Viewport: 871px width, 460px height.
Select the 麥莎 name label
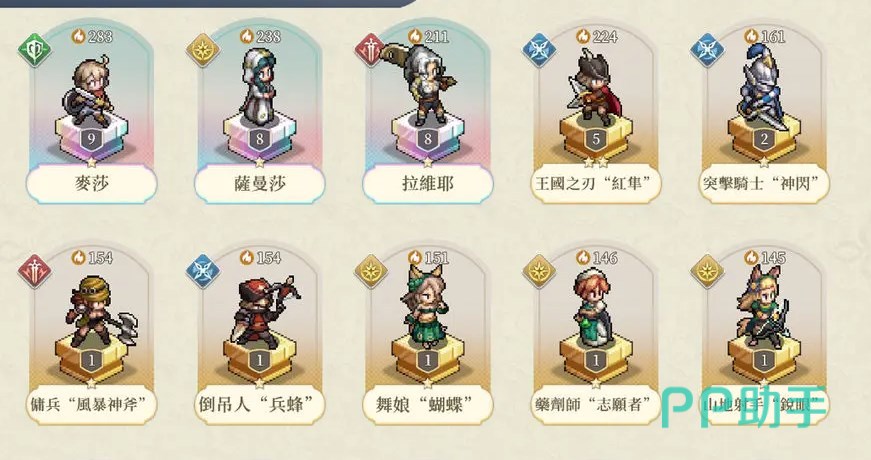92,183
